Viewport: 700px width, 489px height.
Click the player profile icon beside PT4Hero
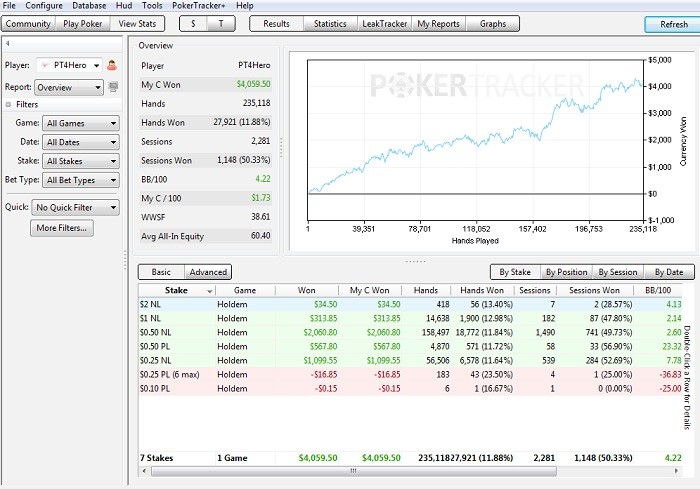(112, 65)
